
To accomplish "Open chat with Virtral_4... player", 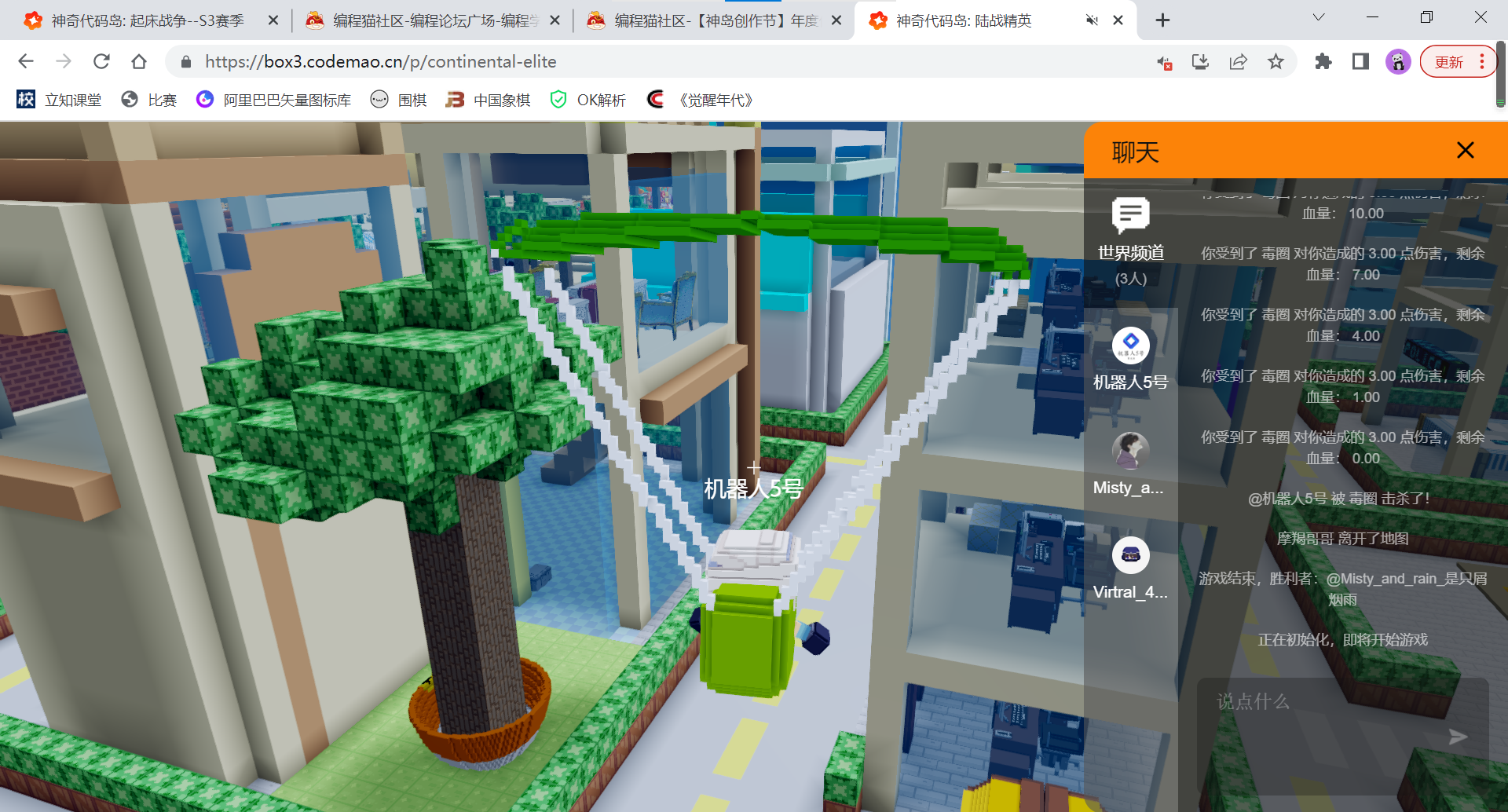I will pyautogui.click(x=1131, y=569).
